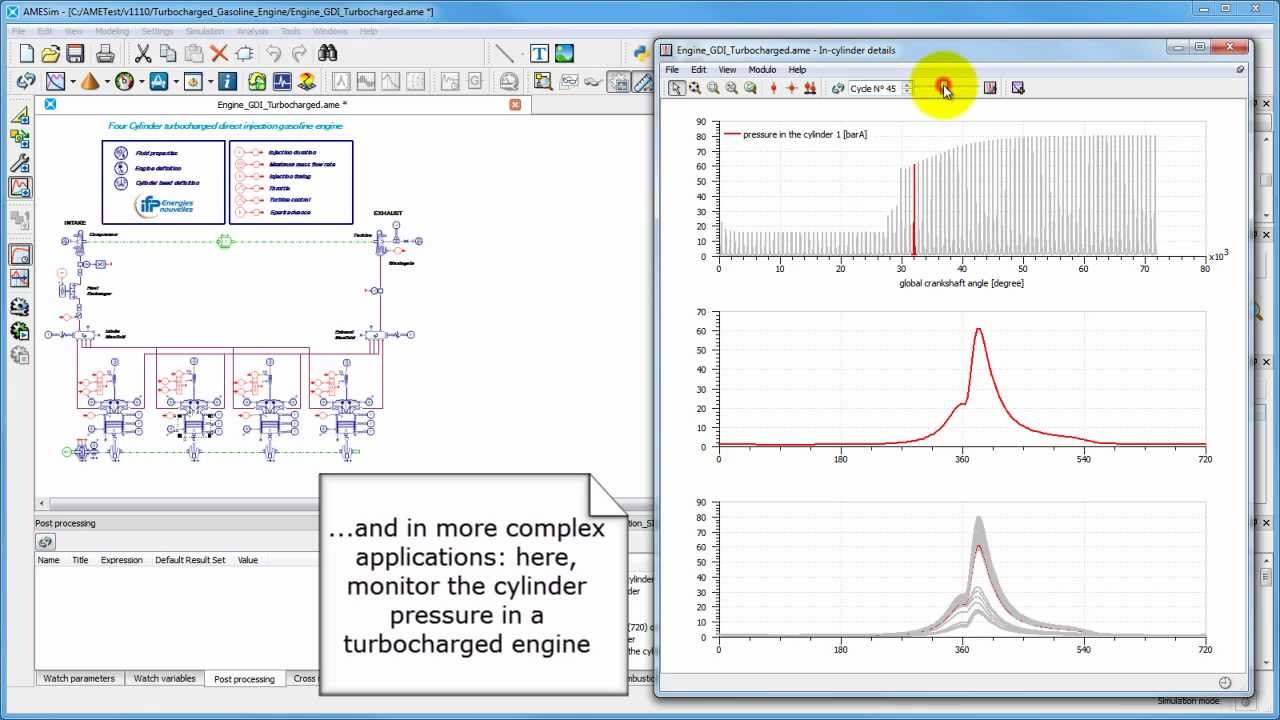Click the blue information icon
The image size is (1280, 720).
pos(228,82)
